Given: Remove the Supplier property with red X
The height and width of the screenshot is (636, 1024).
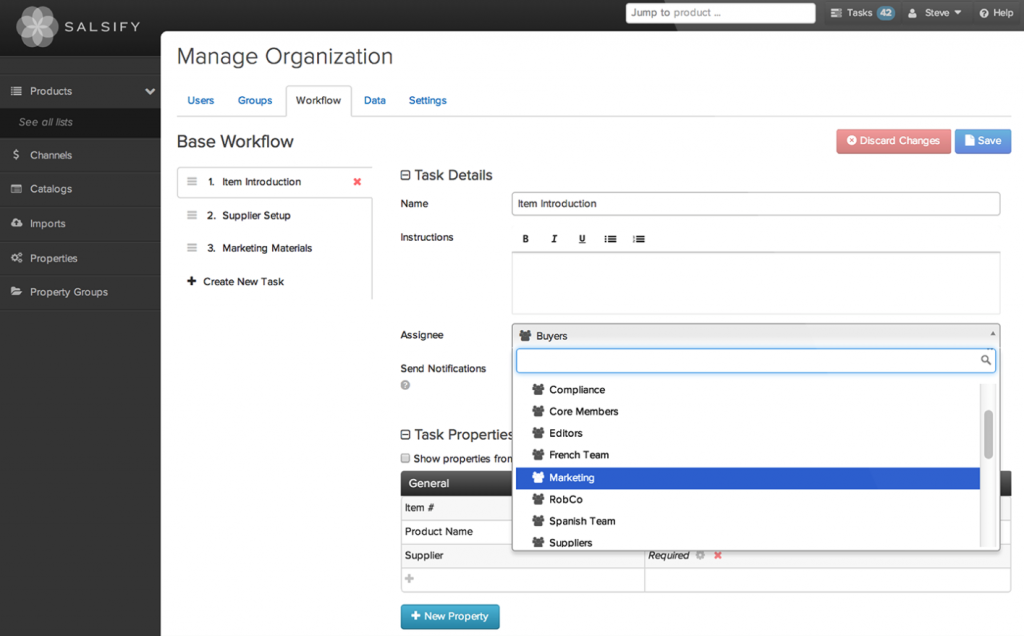Looking at the screenshot, I should tap(717, 555).
